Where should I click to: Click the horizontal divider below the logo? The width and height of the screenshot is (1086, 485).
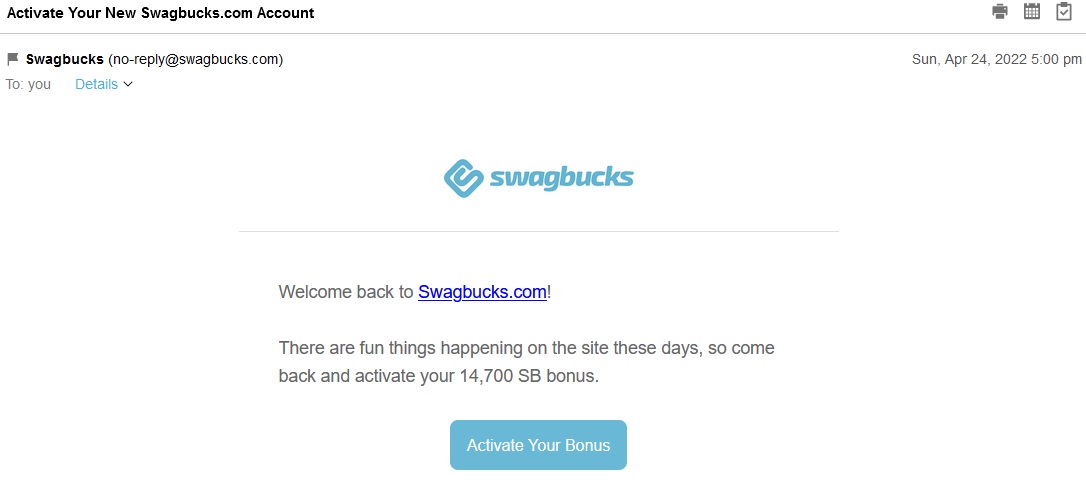539,231
